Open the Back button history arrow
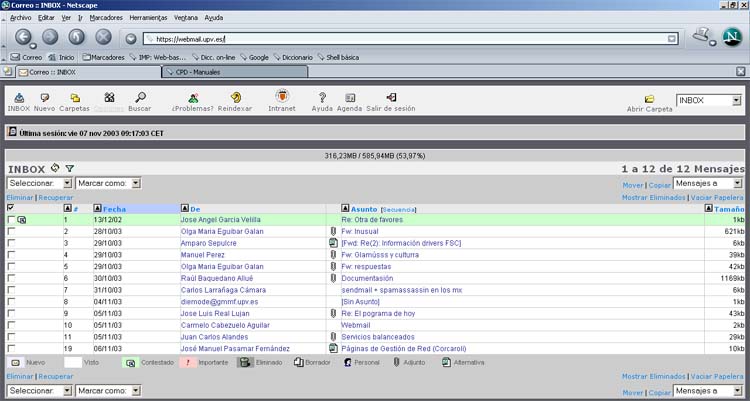 [x=33, y=46]
